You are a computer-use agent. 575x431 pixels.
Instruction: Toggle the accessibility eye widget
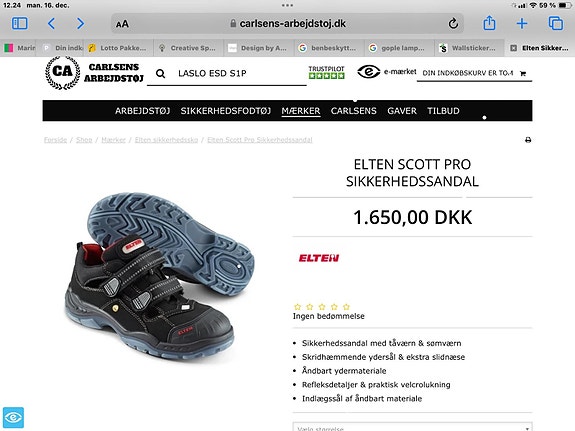click(x=13, y=417)
